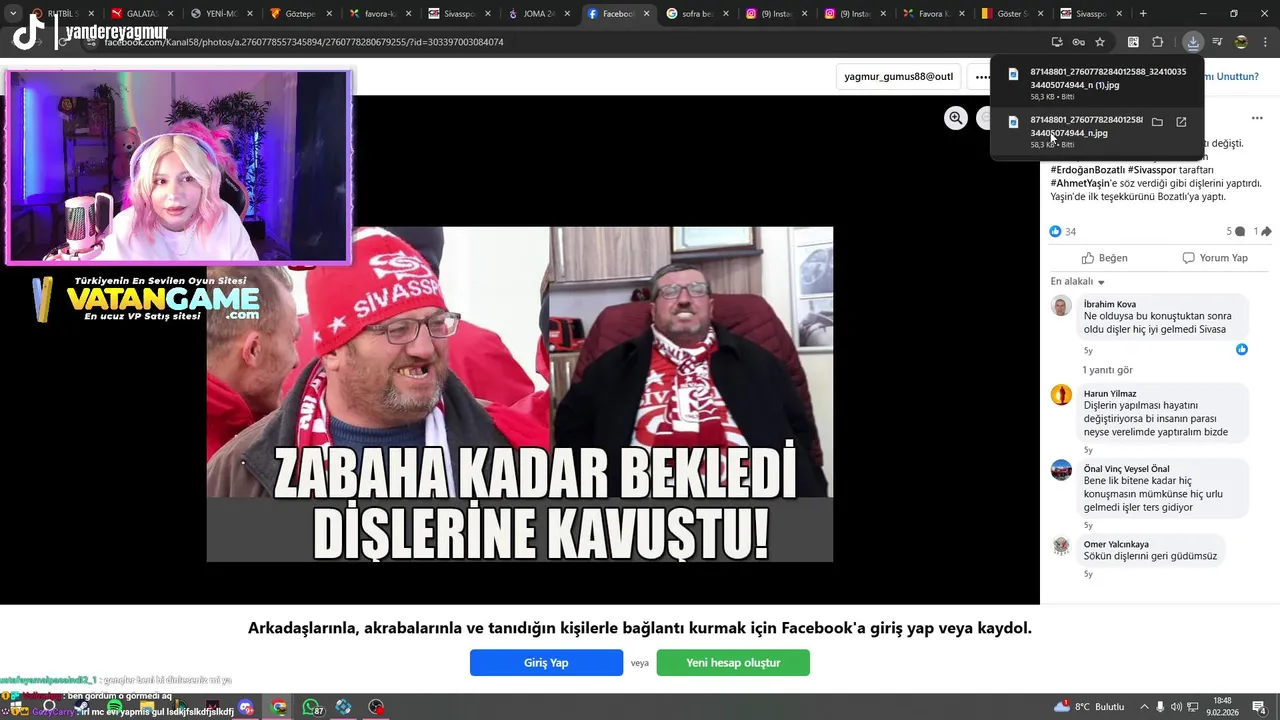The width and height of the screenshot is (1280, 720).
Task: Open the new tab plus button
Action: click(1143, 14)
